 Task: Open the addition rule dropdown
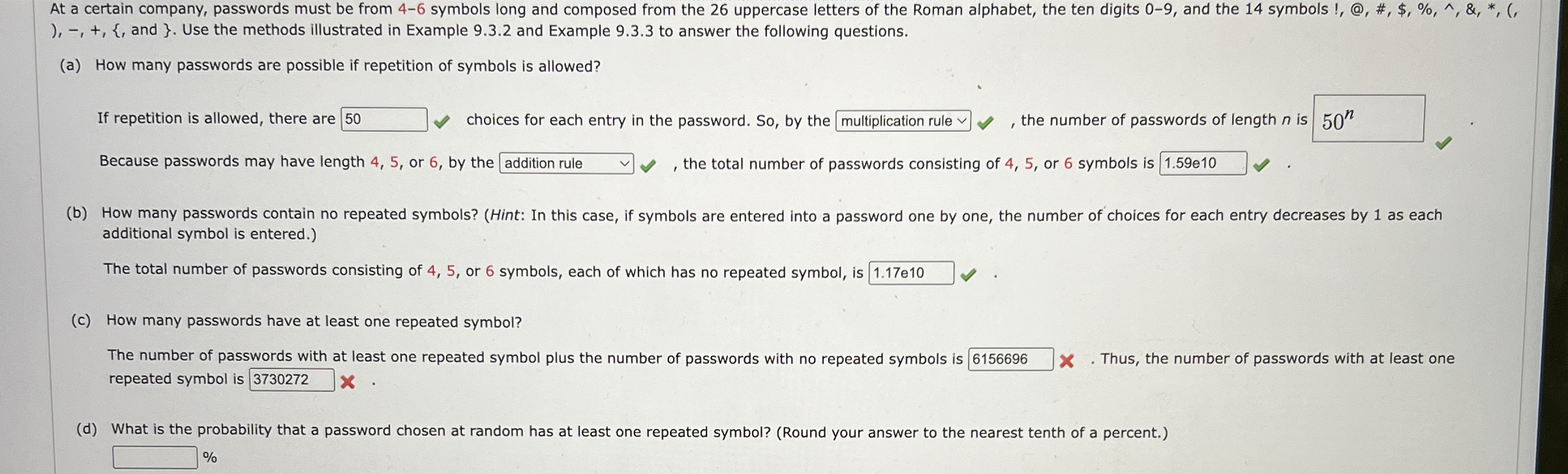coord(565,164)
